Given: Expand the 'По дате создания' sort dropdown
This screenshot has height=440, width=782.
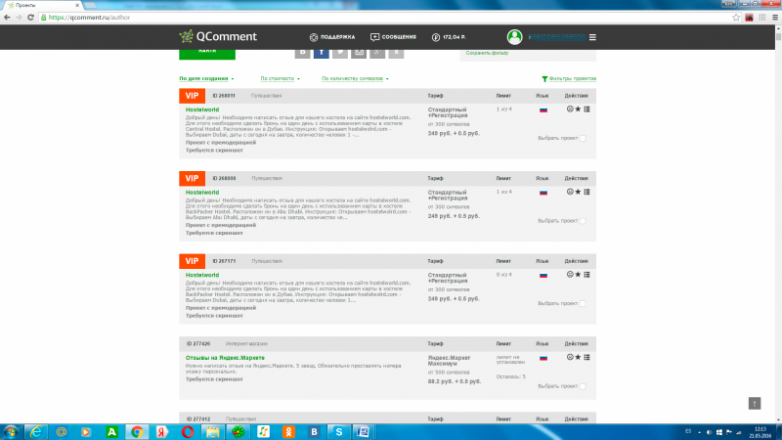Looking at the screenshot, I should click(206, 78).
